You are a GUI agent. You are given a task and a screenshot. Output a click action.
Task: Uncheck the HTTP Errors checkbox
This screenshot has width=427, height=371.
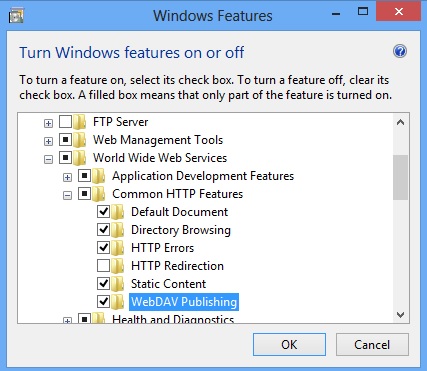[x=103, y=247]
